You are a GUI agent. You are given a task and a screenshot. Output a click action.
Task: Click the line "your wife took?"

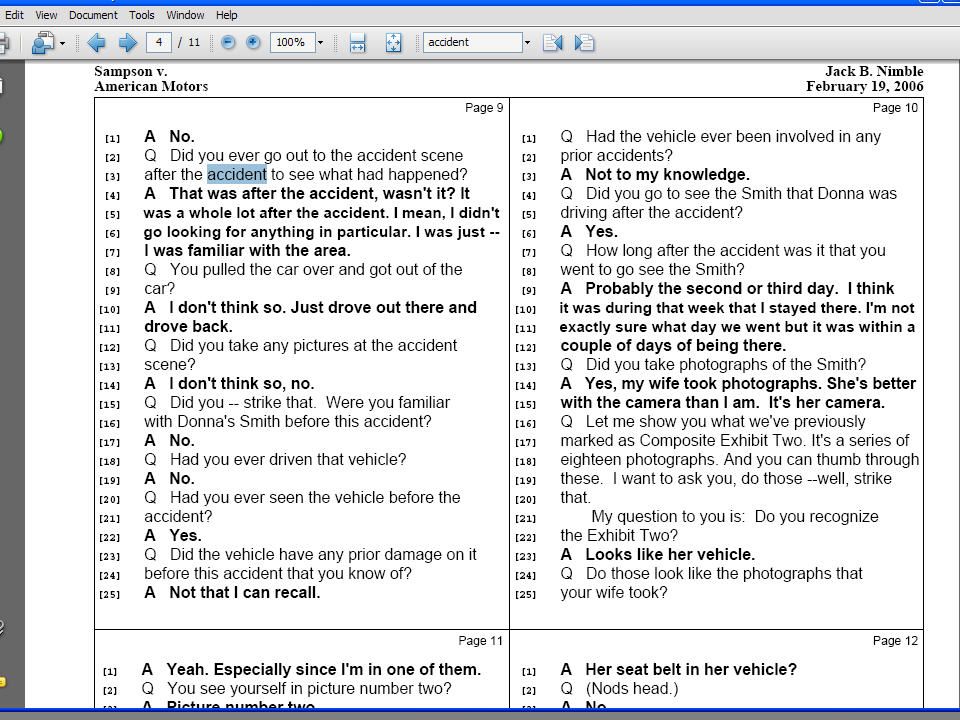(613, 592)
